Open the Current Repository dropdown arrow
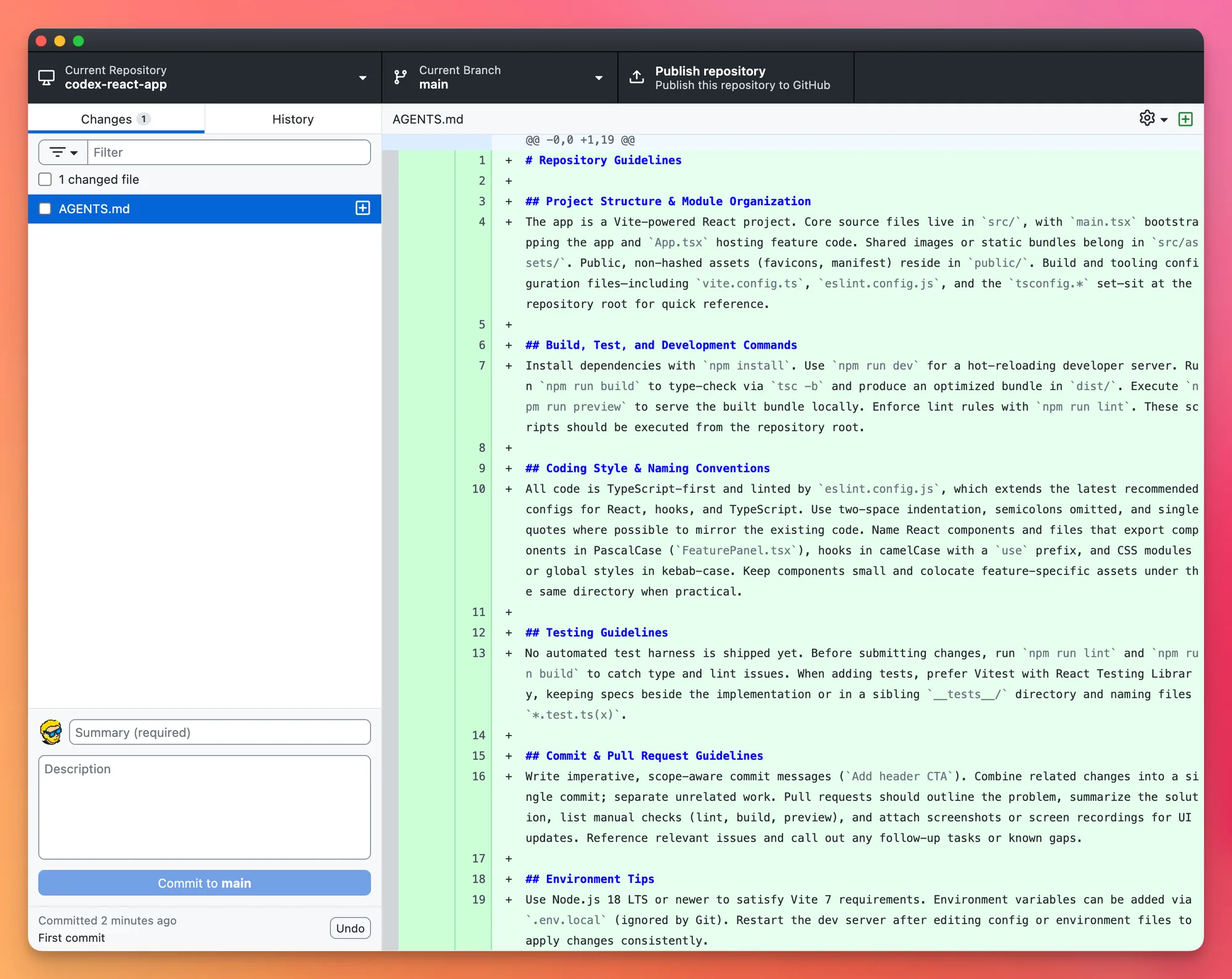Viewport: 1232px width, 979px height. [x=362, y=78]
